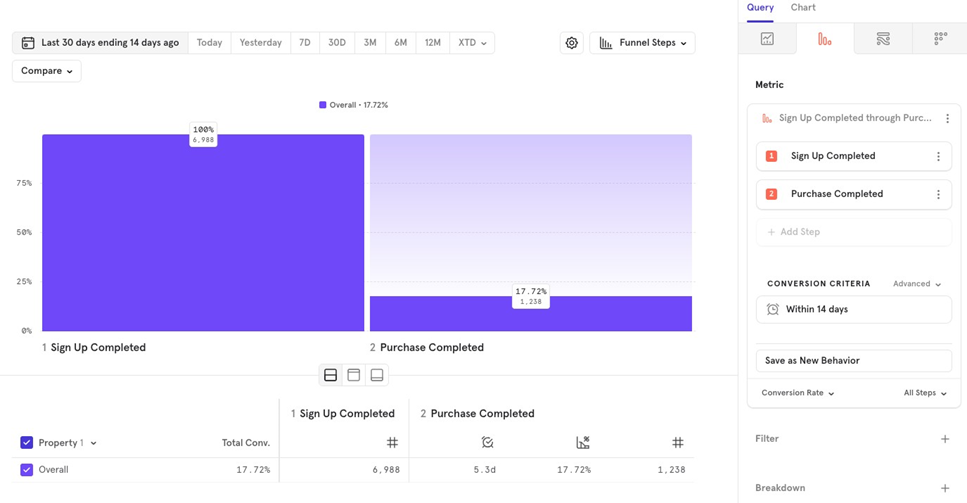Switch to the split chart and table layout
967x503 pixels.
[330, 375]
